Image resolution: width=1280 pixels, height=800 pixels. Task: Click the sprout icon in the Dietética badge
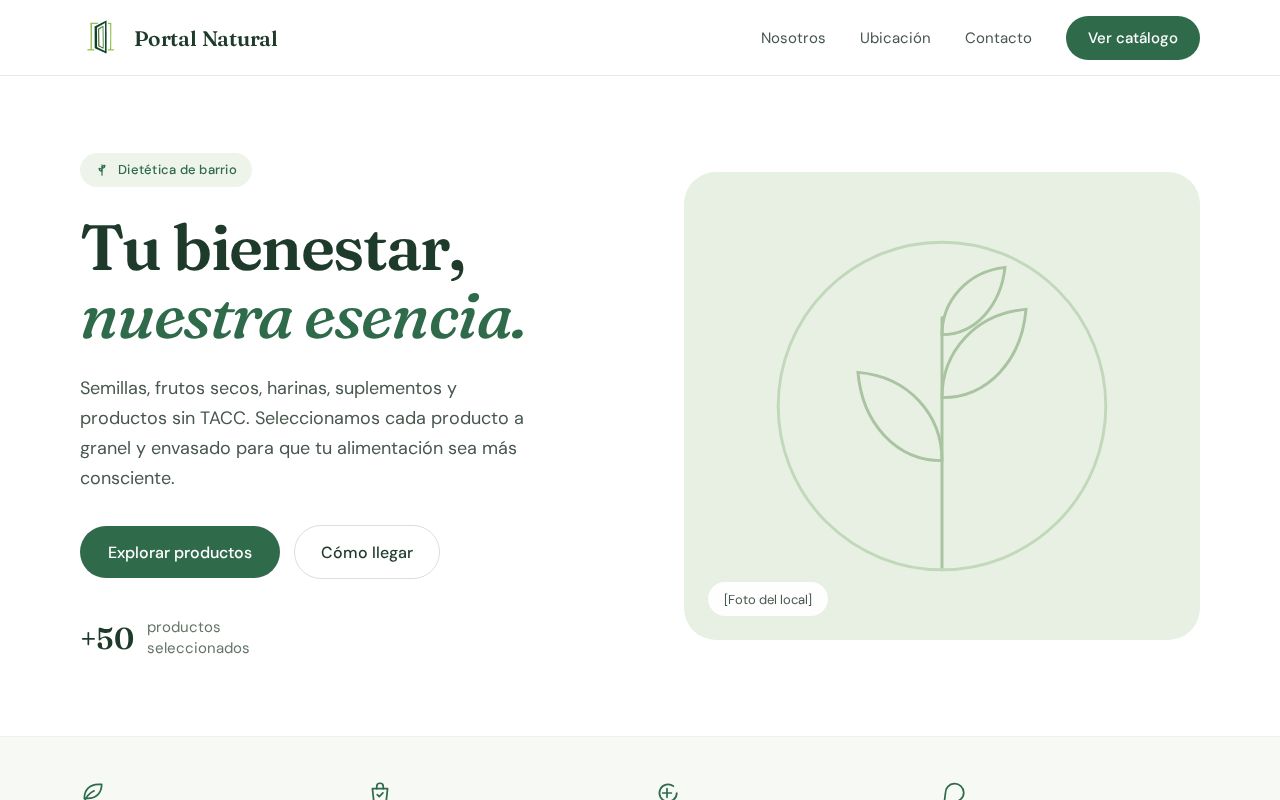(102, 170)
